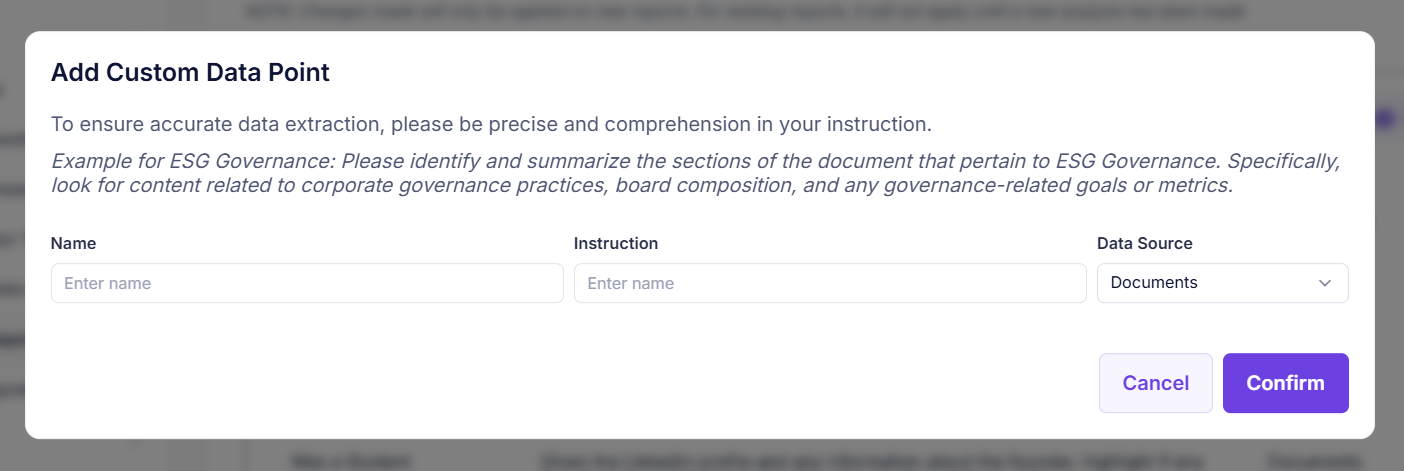Click the blurred purple toggle behind the dialog
The height and width of the screenshot is (471, 1404).
1386,119
